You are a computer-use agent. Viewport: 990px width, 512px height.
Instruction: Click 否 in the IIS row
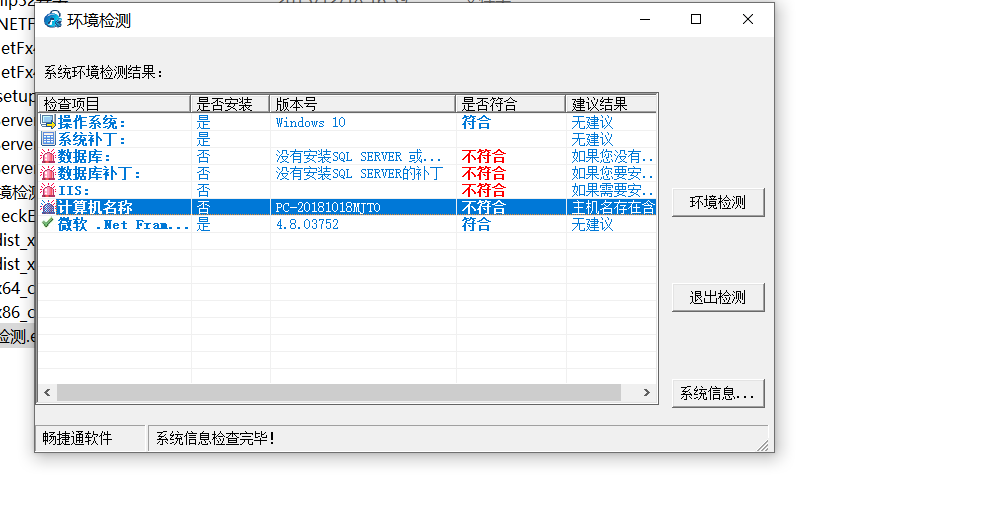(x=203, y=191)
